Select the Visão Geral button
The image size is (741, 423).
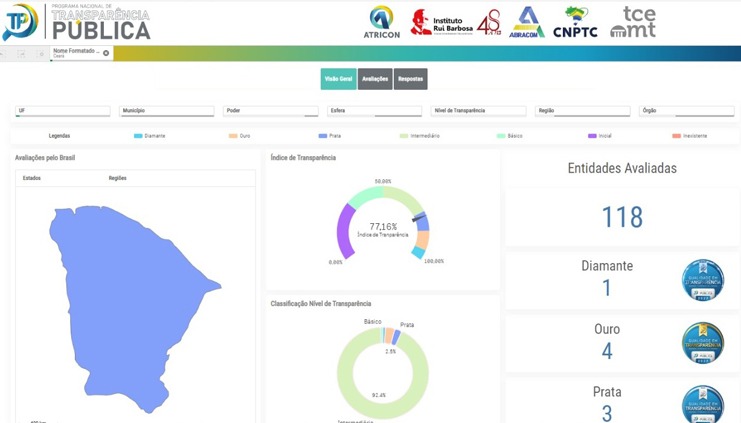tap(338, 79)
